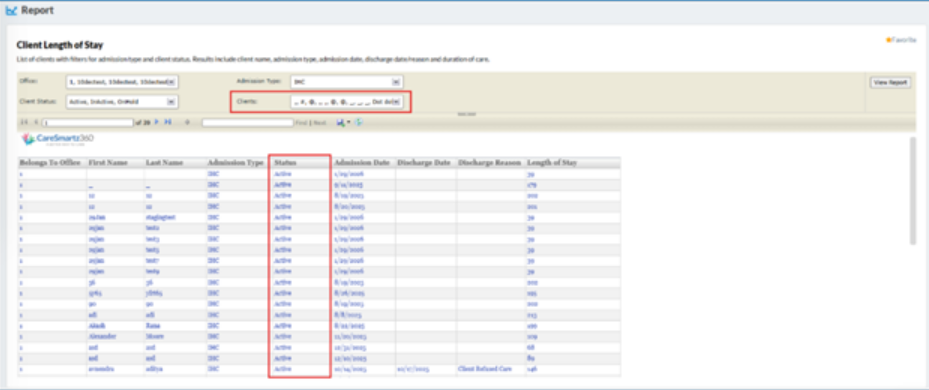The image size is (929, 390).
Task: Click the Find text search field
Action: click(x=248, y=123)
